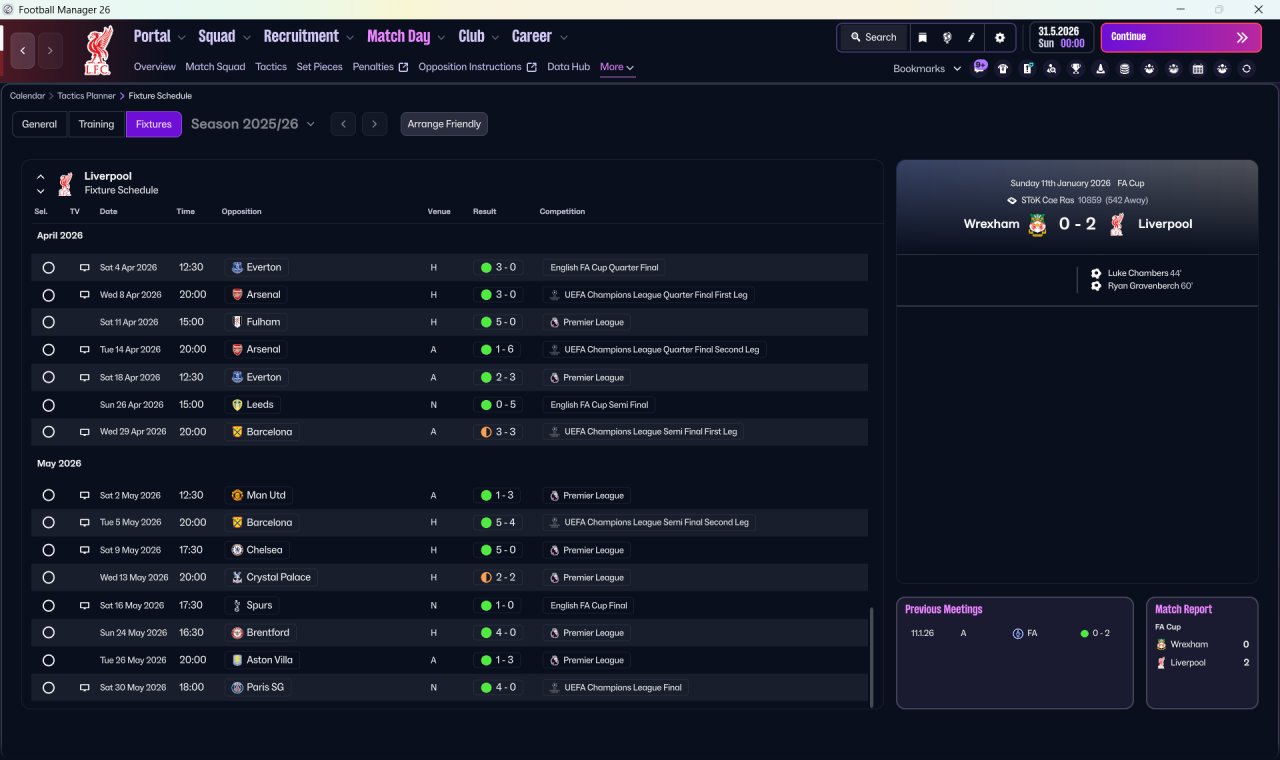
Task: Click the Continue button
Action: point(1181,37)
